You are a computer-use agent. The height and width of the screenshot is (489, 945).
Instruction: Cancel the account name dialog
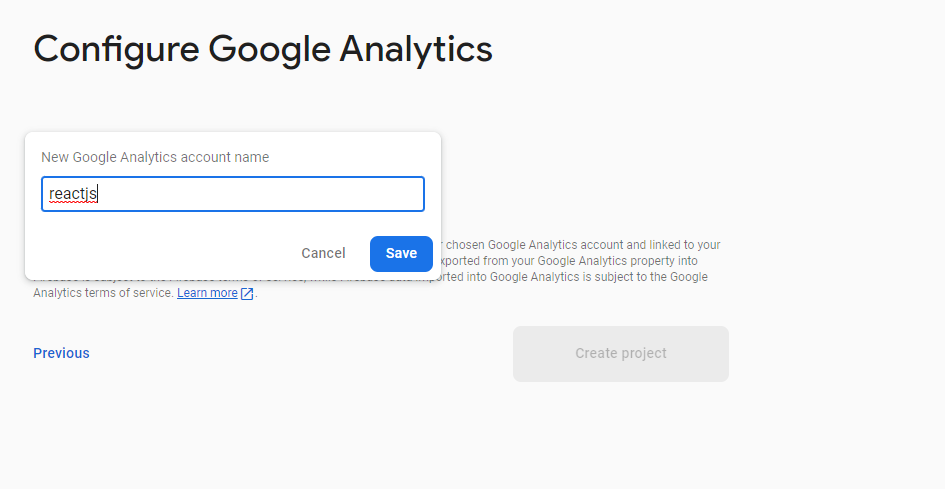point(323,254)
